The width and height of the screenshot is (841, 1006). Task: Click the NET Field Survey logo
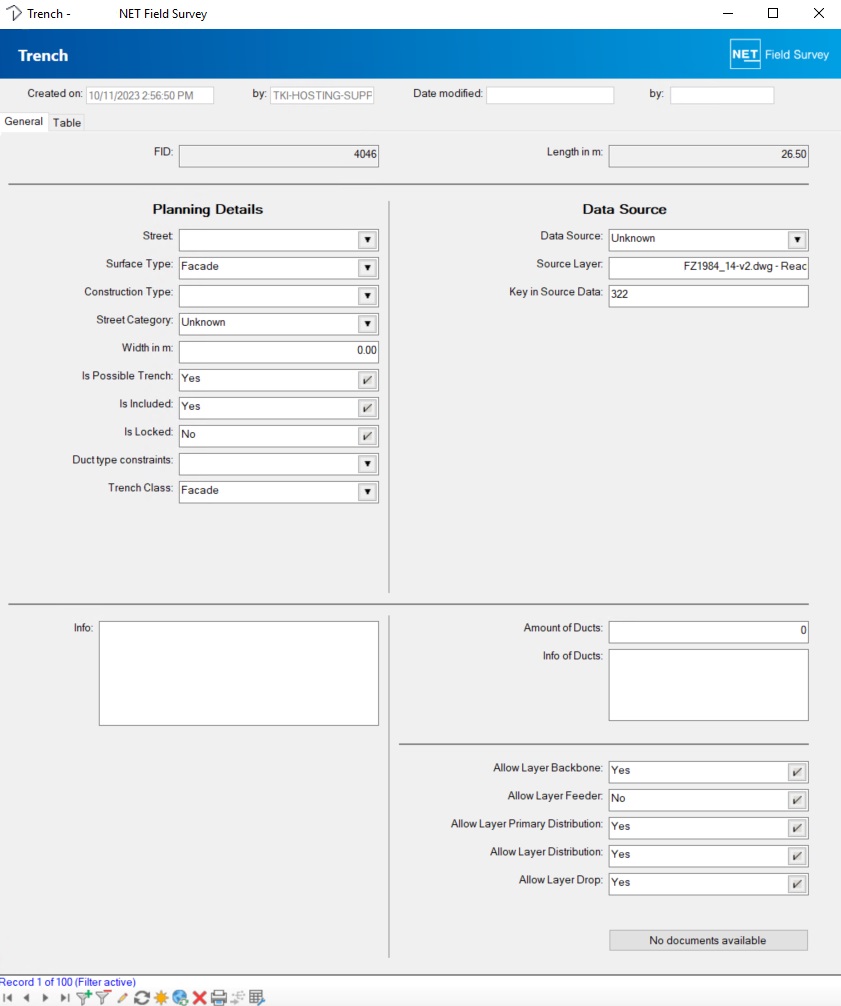[779, 55]
